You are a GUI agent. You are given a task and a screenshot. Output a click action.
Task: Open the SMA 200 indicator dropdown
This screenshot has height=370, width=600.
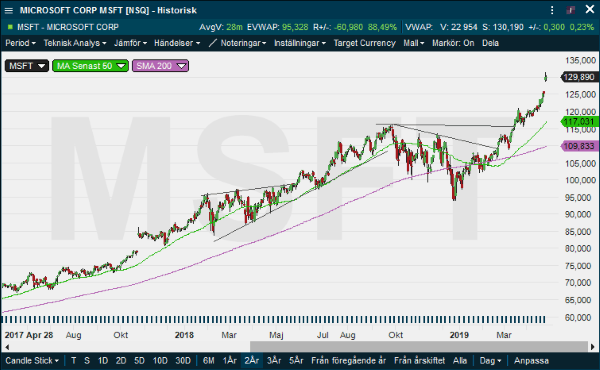point(160,66)
